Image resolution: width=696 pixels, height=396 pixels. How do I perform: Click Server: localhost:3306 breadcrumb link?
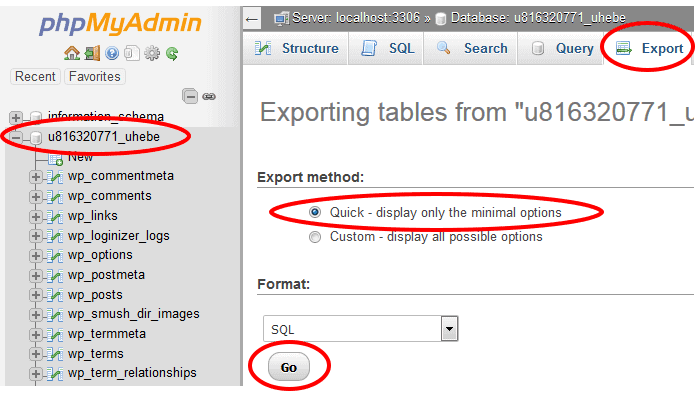pyautogui.click(x=356, y=18)
